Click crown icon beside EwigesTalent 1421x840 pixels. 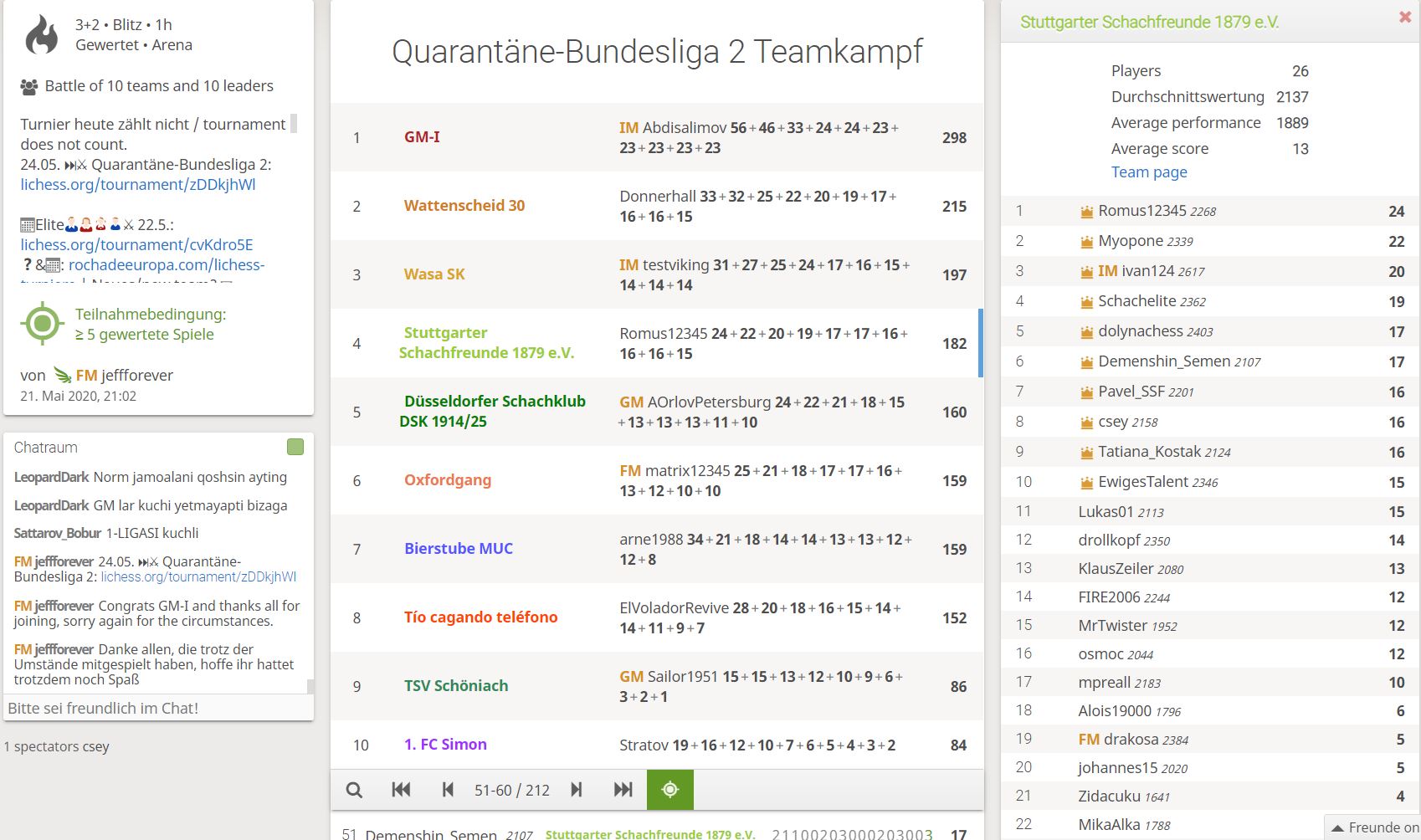tap(1086, 483)
